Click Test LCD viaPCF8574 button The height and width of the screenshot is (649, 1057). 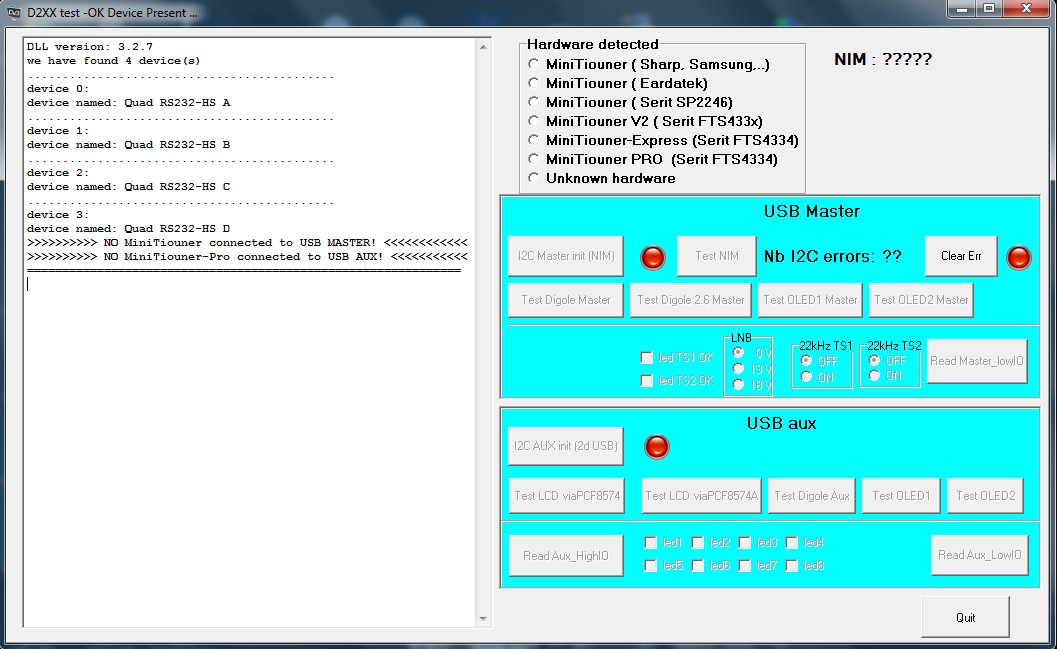coord(566,496)
